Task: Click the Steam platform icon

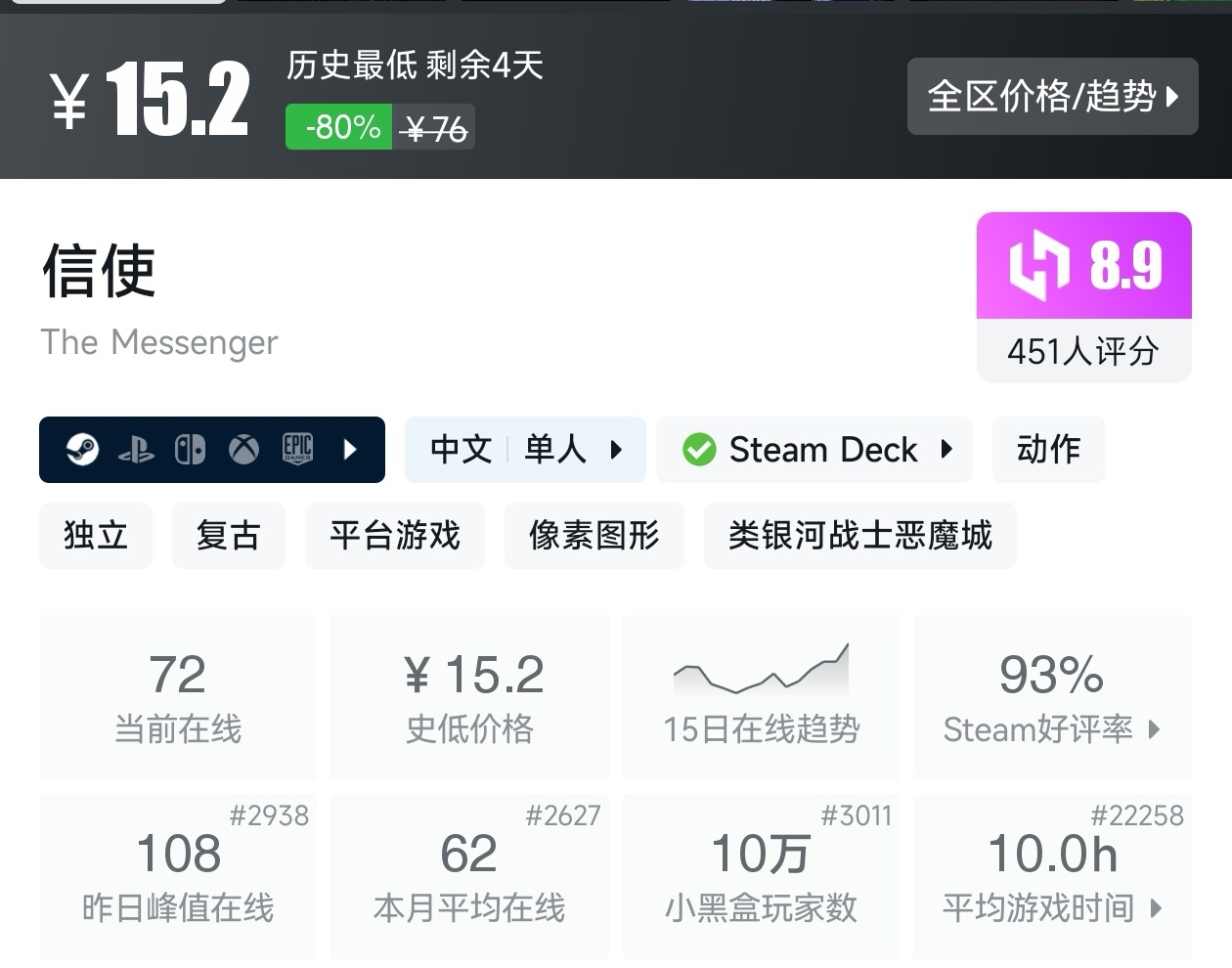Action: click(82, 450)
